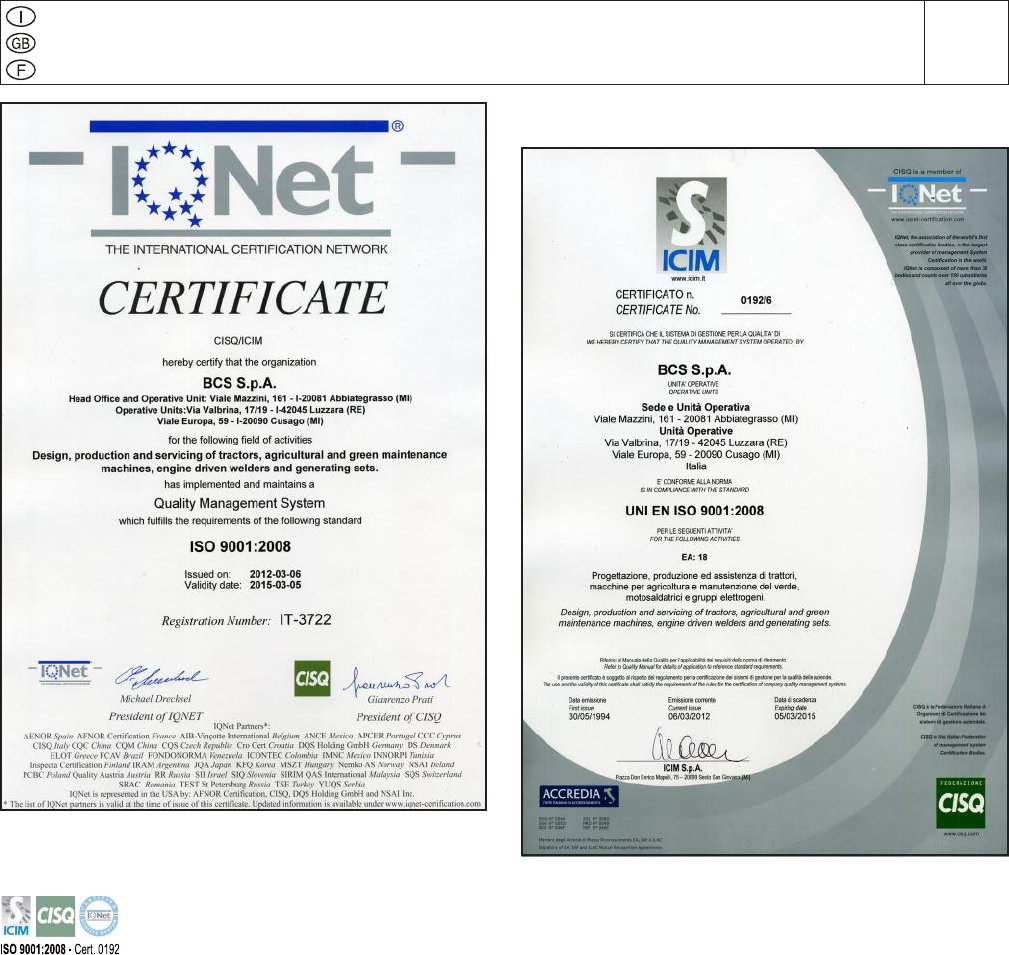Click registration number "IT-3722"

[306, 620]
